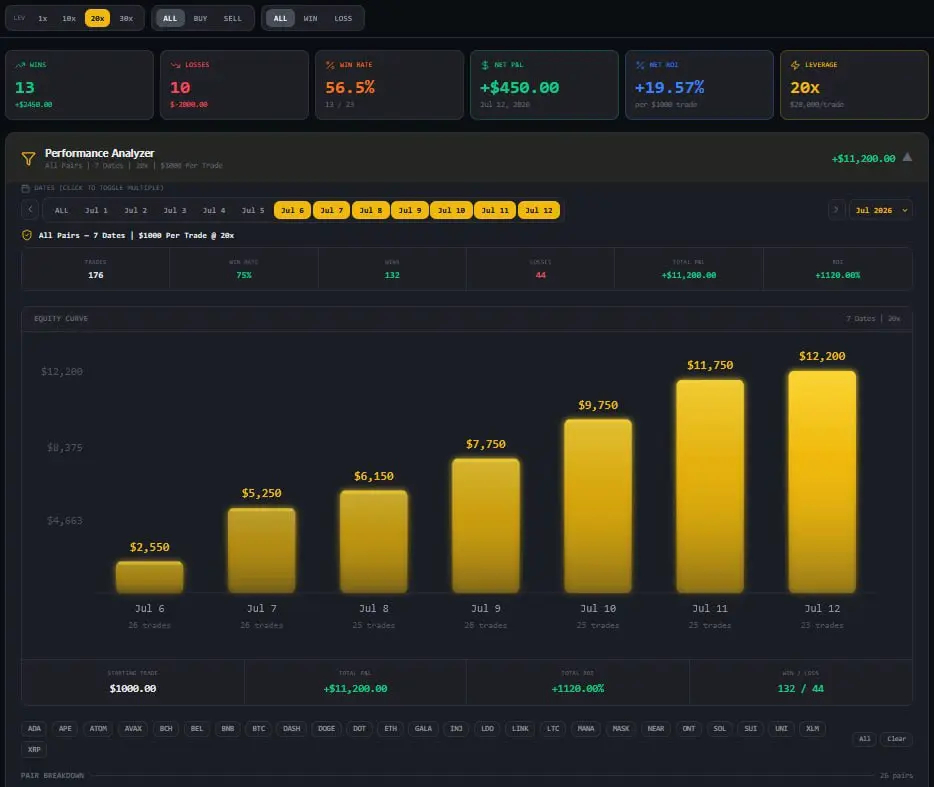The height and width of the screenshot is (787, 934).
Task: Toggle Jul 9 date chip off
Action: coord(410,210)
